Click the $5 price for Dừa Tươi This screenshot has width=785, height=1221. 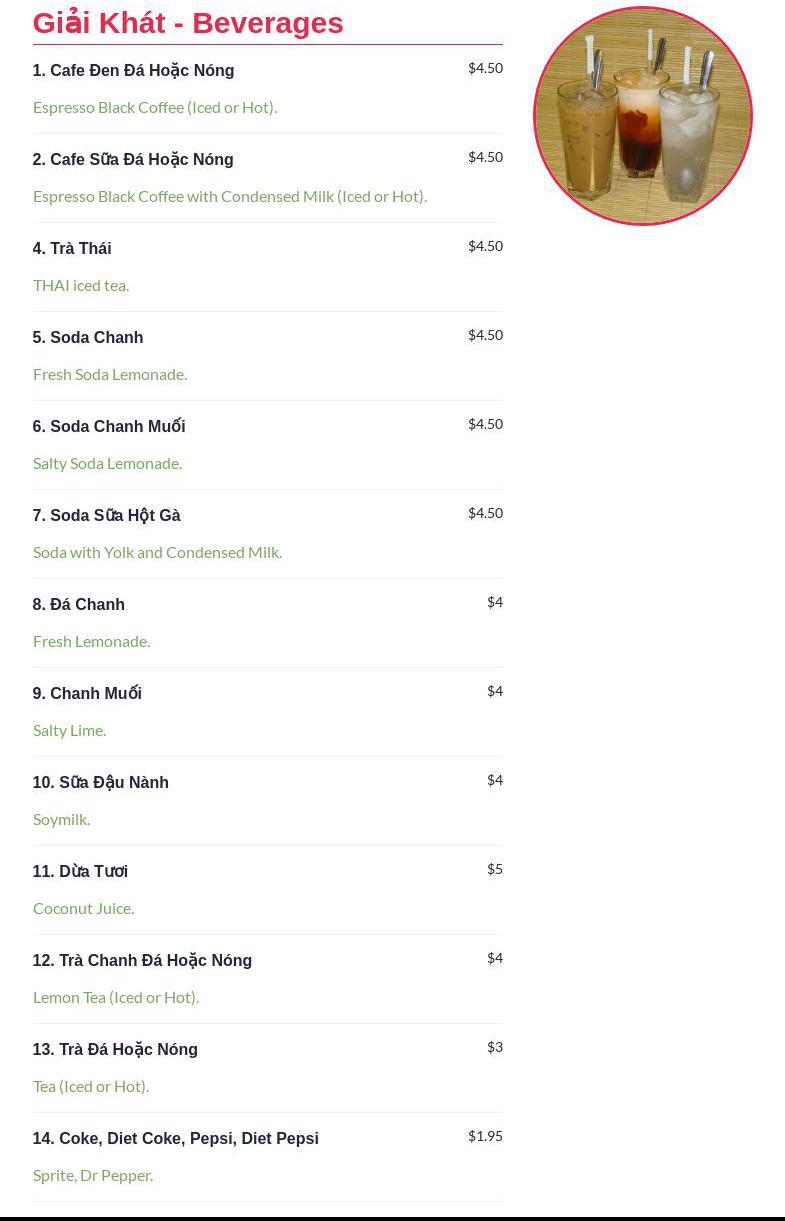click(x=494, y=869)
